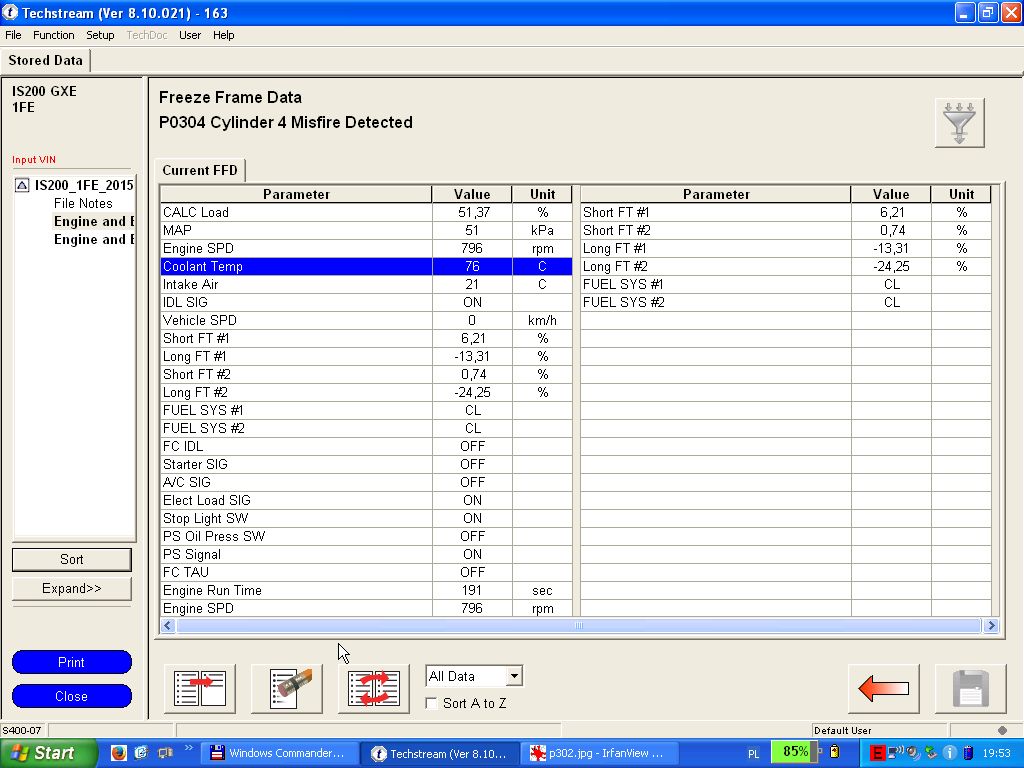Viewport: 1024px width, 768px height.
Task: Select the Engine Run Time row
Action: point(366,590)
